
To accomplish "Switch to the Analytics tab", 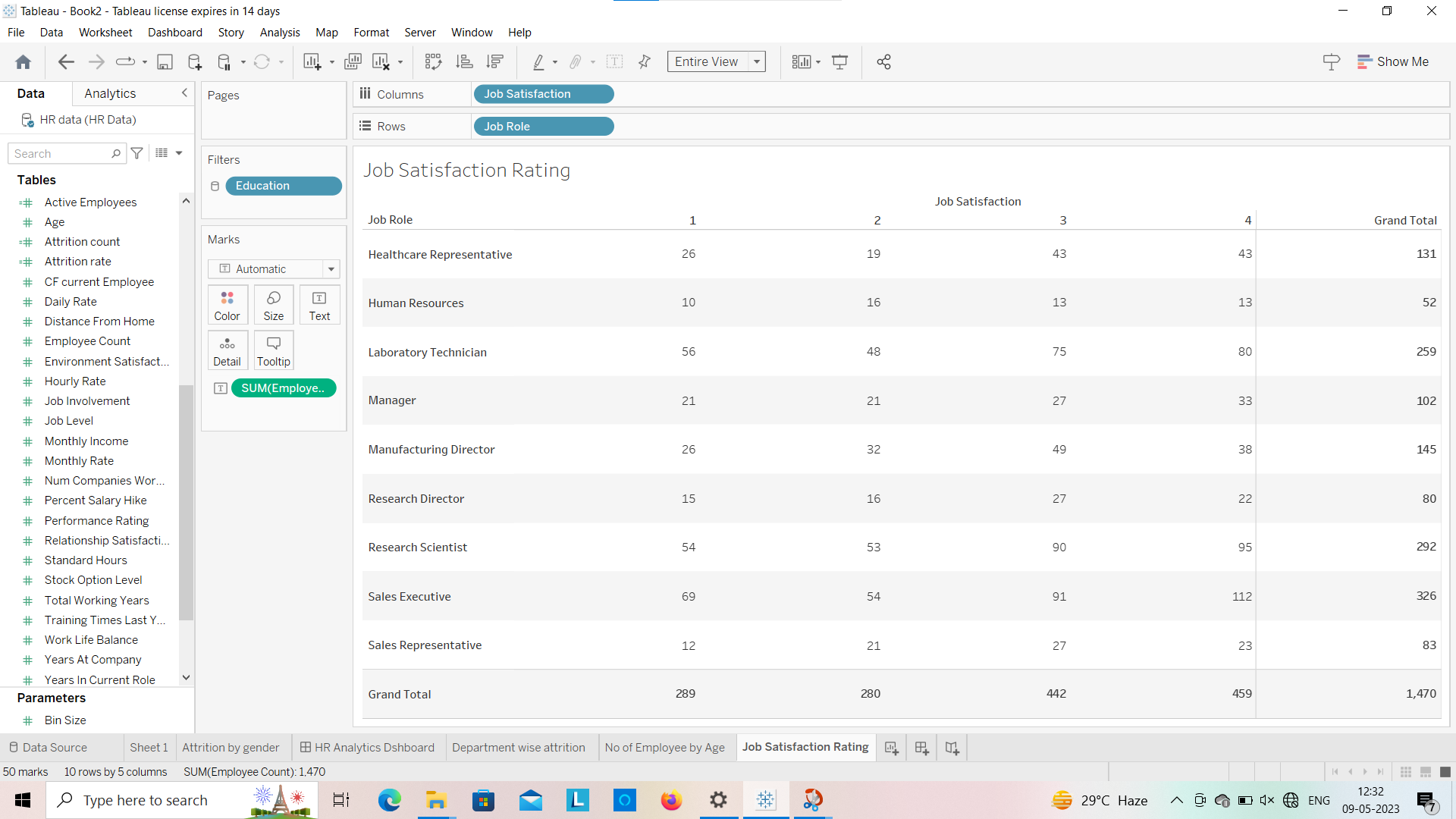I will click(x=110, y=93).
